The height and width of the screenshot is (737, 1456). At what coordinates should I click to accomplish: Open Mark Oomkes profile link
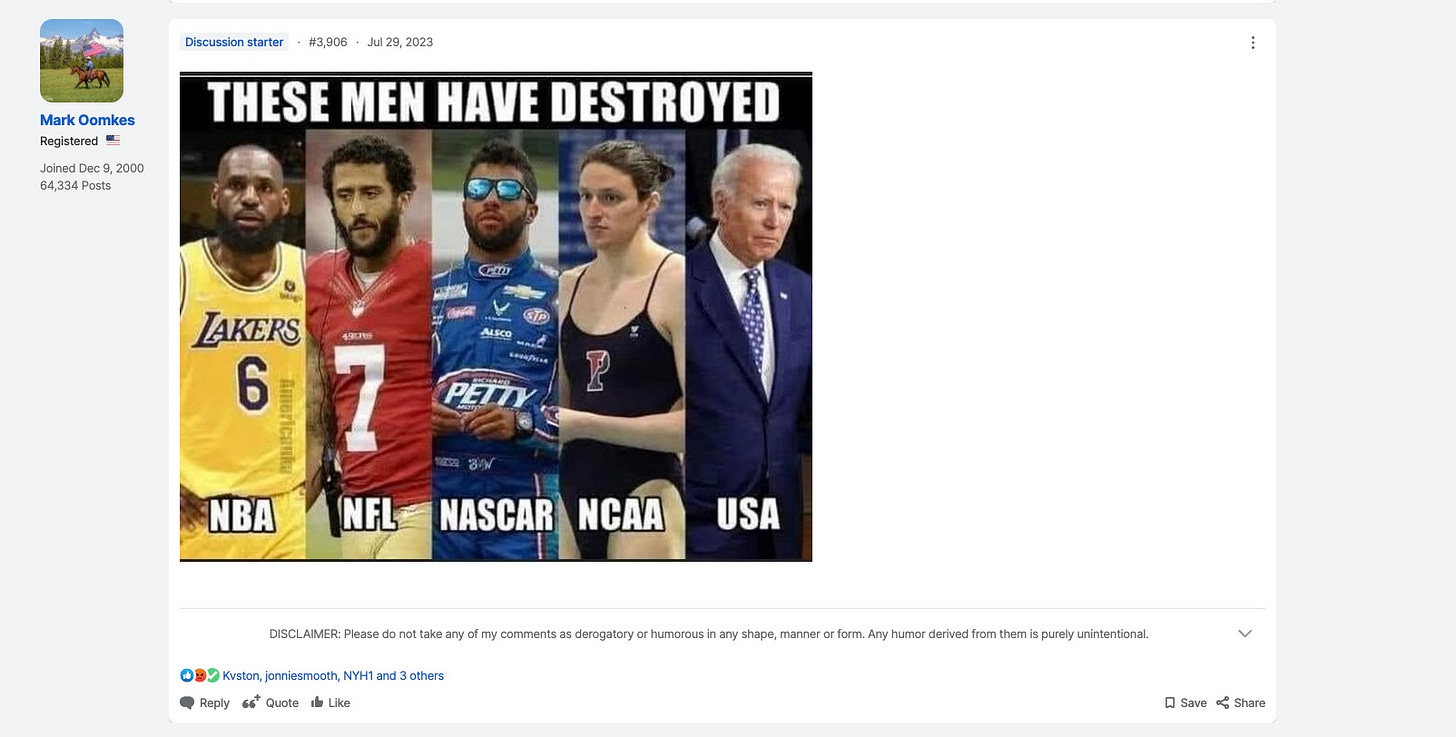click(87, 120)
